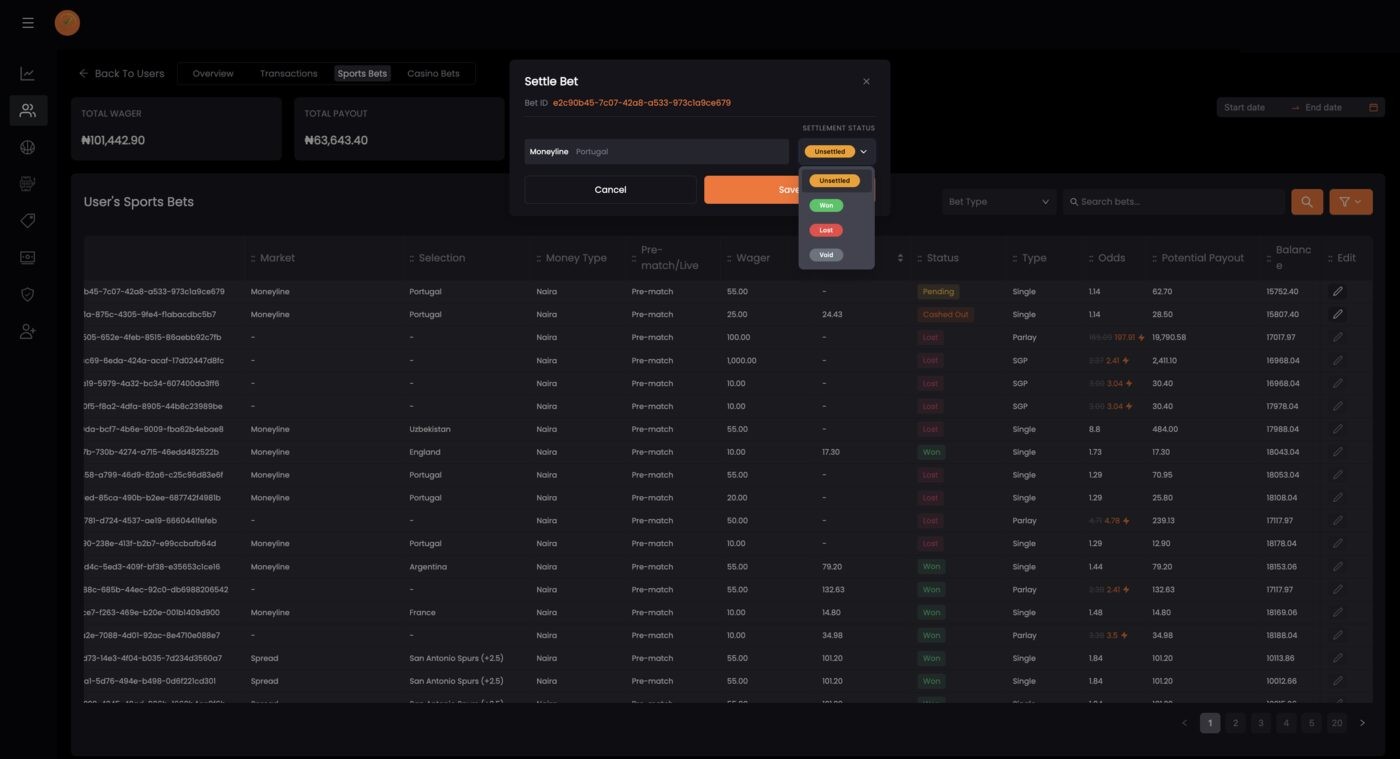Choose the Void settlement status option
Image resolution: width=1400 pixels, height=759 pixels.
[x=826, y=255]
